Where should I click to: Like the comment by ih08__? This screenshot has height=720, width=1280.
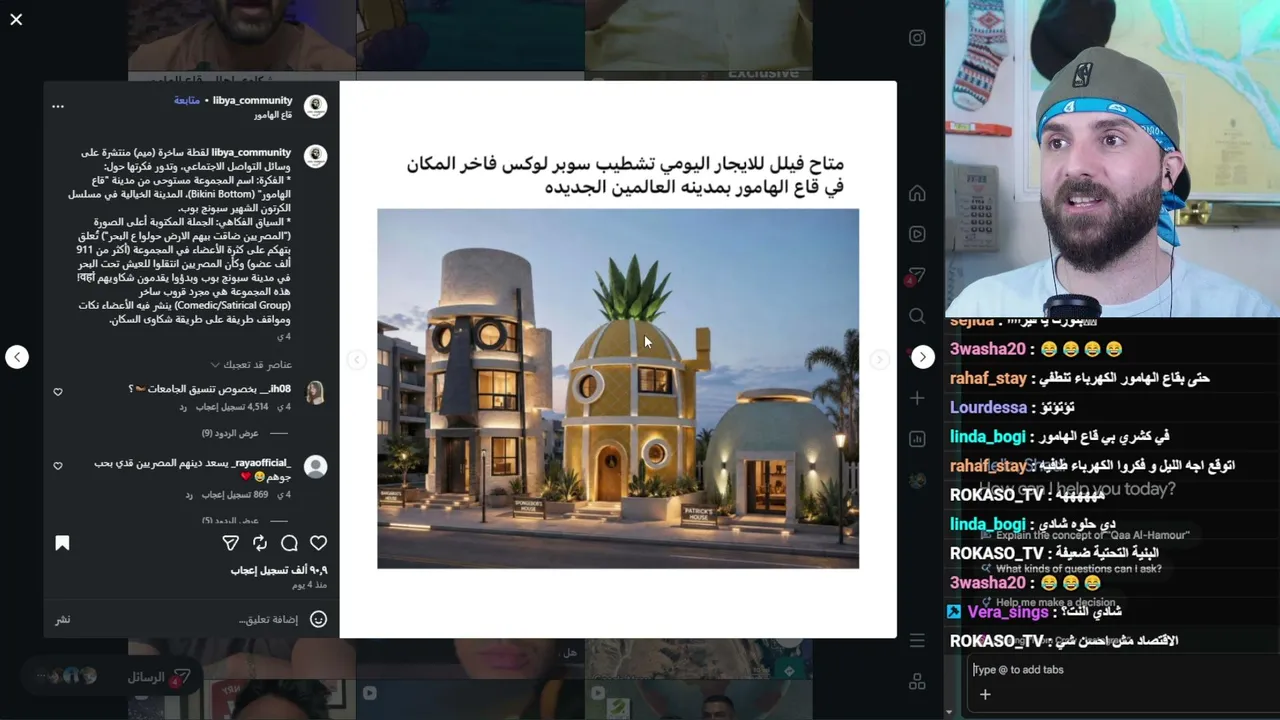click(x=58, y=392)
